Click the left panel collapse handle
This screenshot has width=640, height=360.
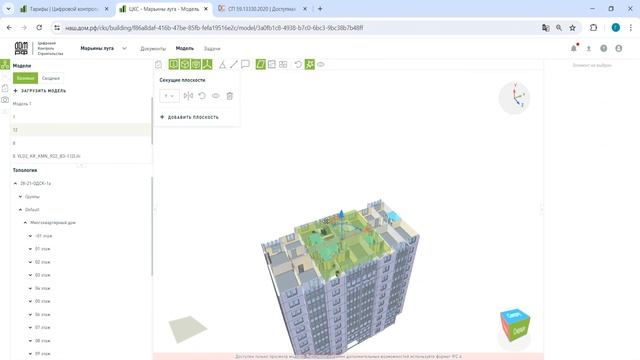(x=155, y=209)
